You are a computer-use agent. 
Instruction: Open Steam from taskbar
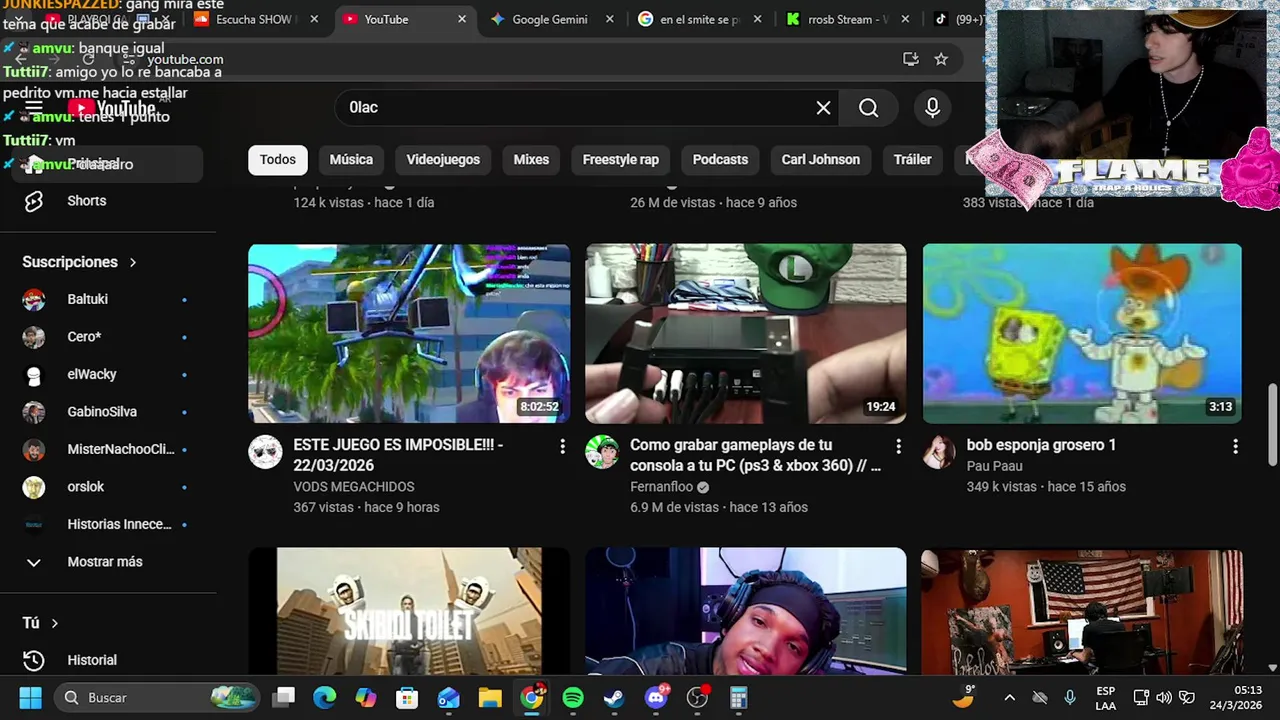click(x=614, y=697)
